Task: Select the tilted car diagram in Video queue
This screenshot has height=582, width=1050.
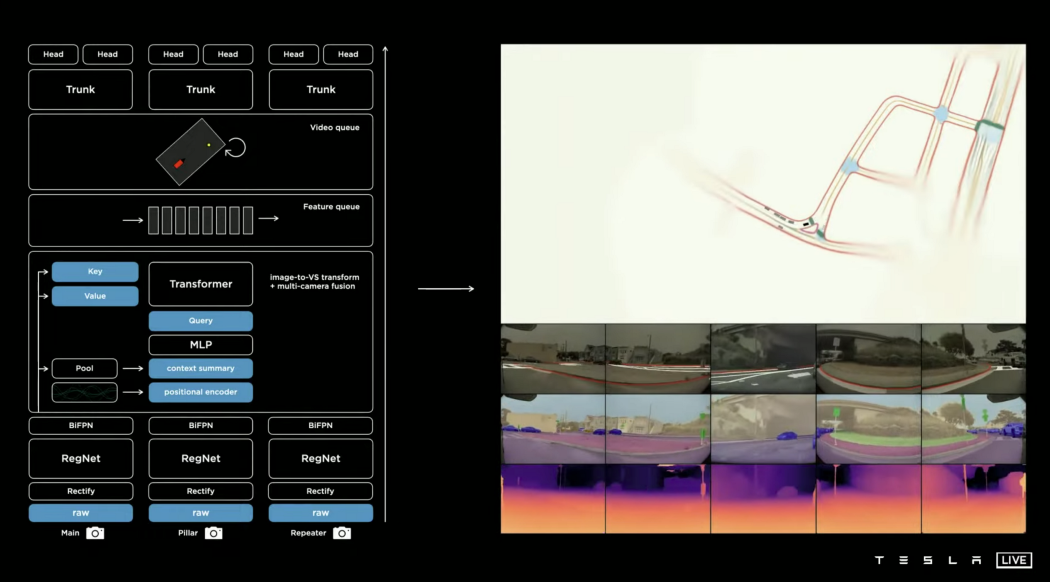Action: (190, 152)
